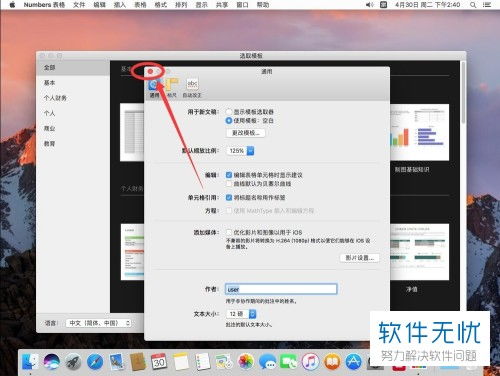The width and height of the screenshot is (500, 376).
Task: Open Calendar icon showing 30 in Dock
Action: (159, 361)
